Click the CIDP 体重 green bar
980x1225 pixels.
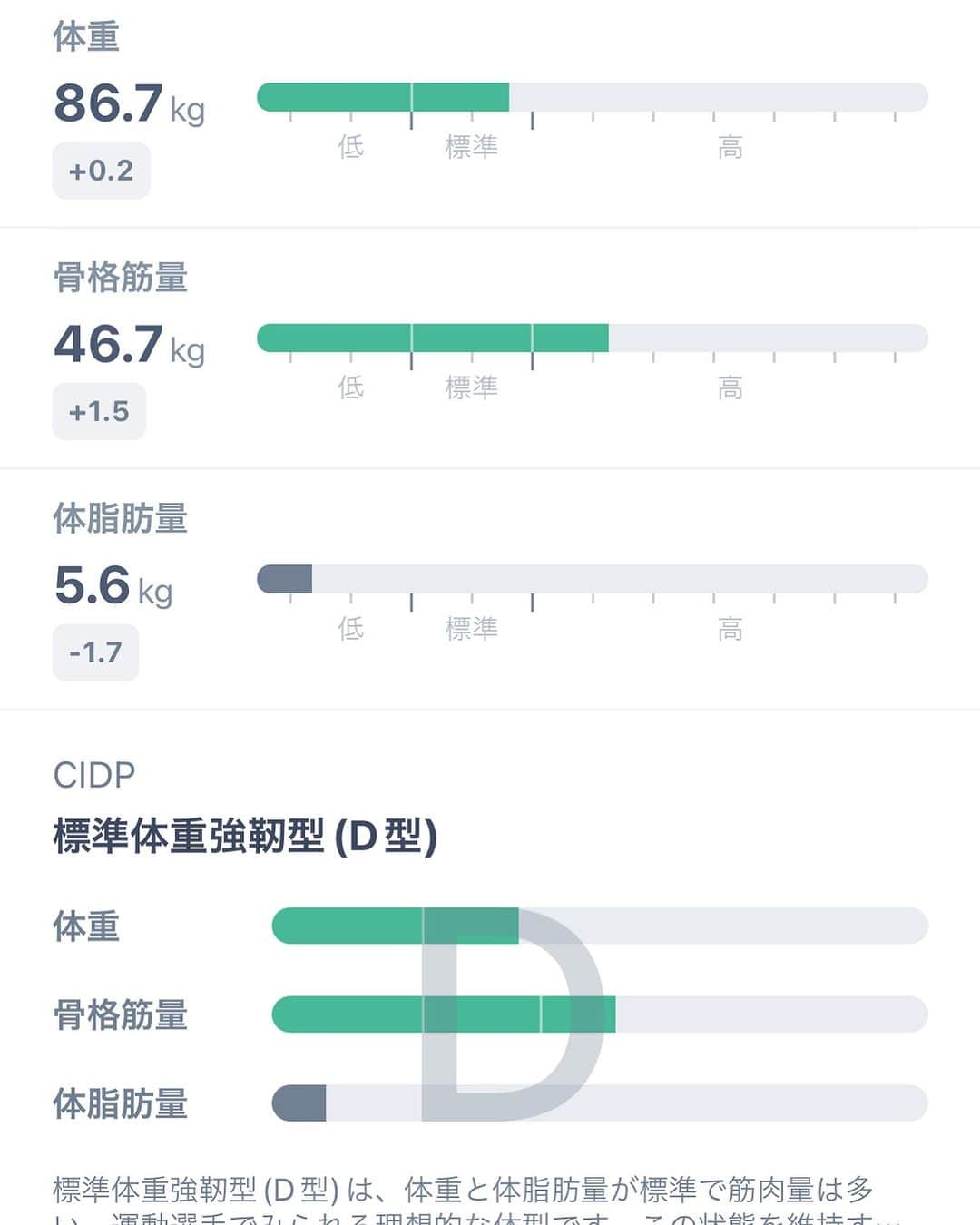pyautogui.click(x=600, y=926)
